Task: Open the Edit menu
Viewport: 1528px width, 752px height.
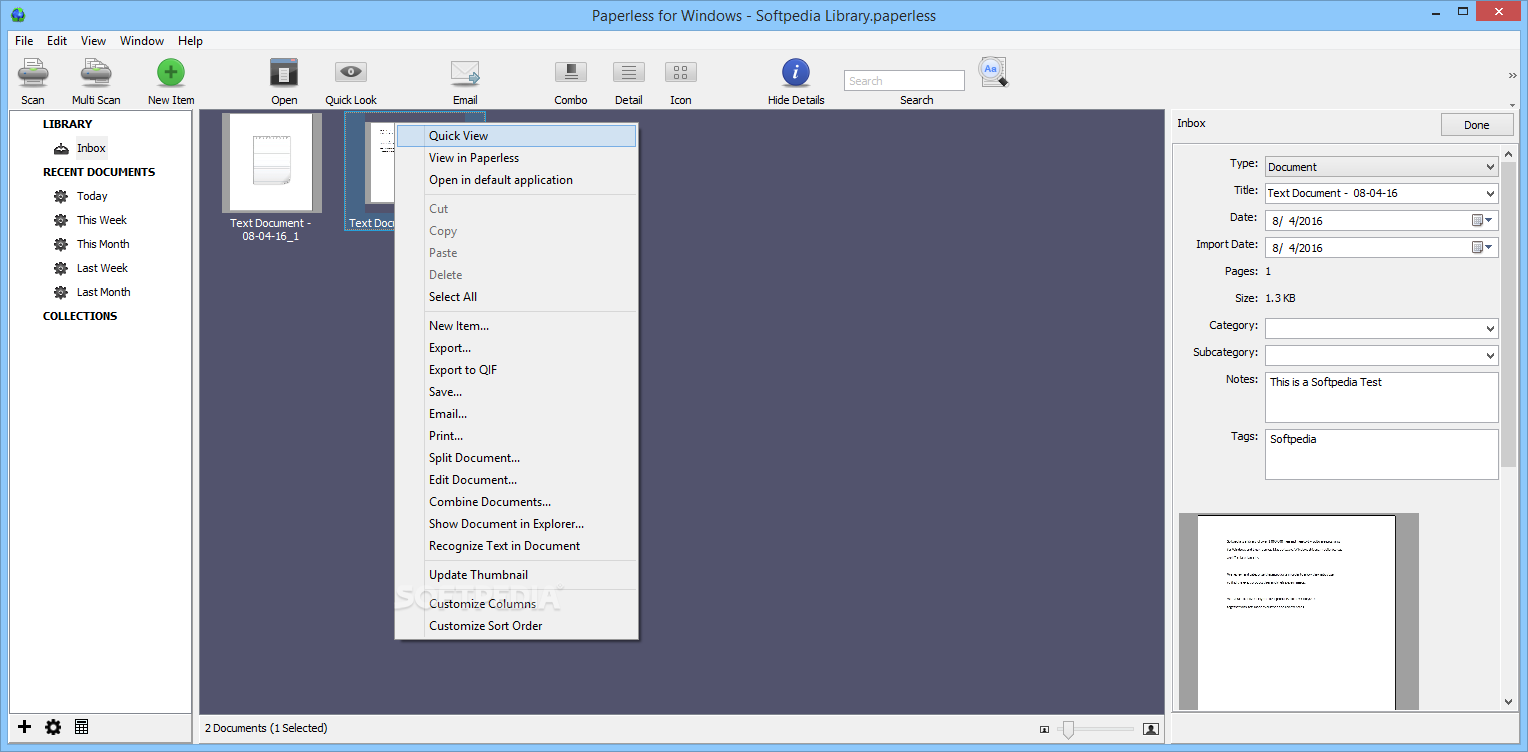Action: tap(57, 41)
